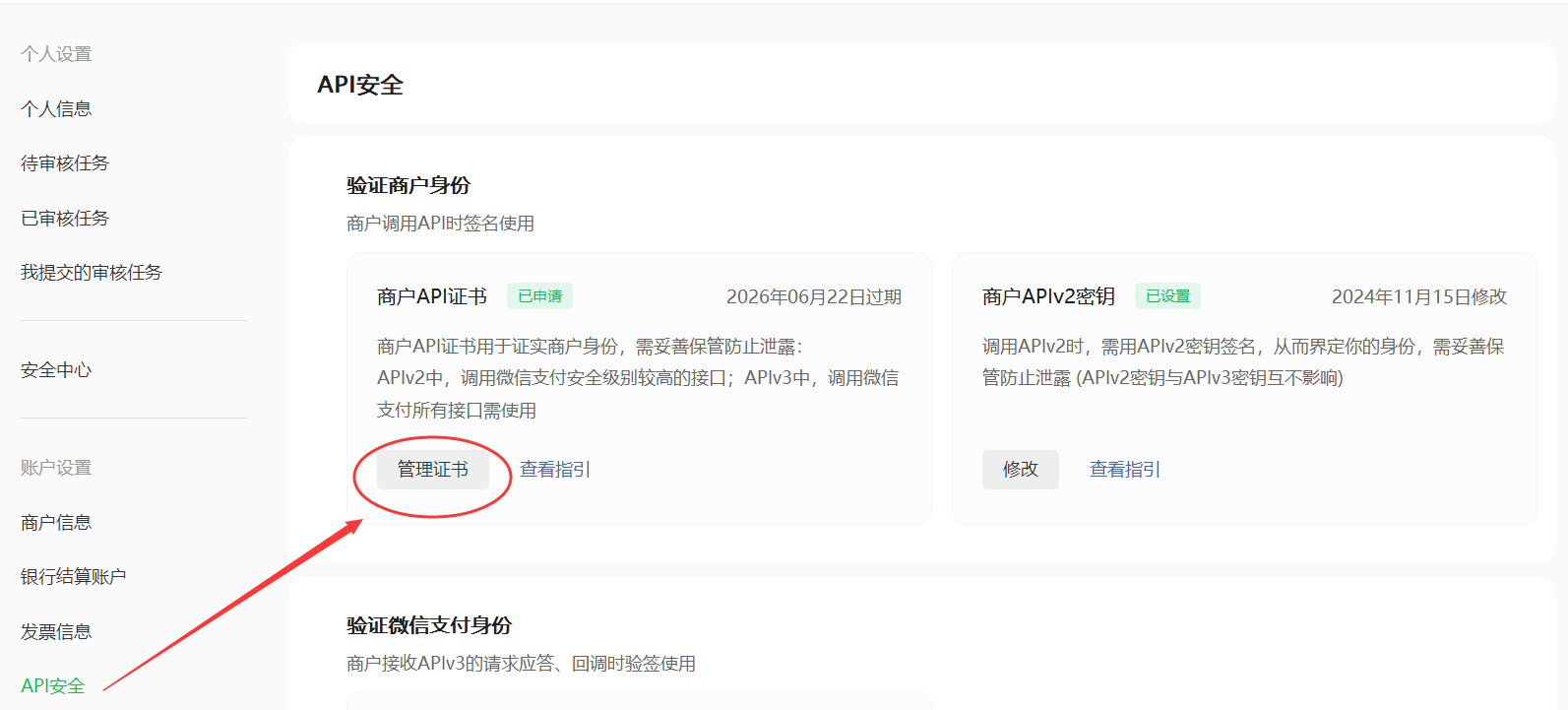Click the 2026年06月22日过期 expiry text
The width and height of the screenshot is (1568, 710).
tap(813, 297)
